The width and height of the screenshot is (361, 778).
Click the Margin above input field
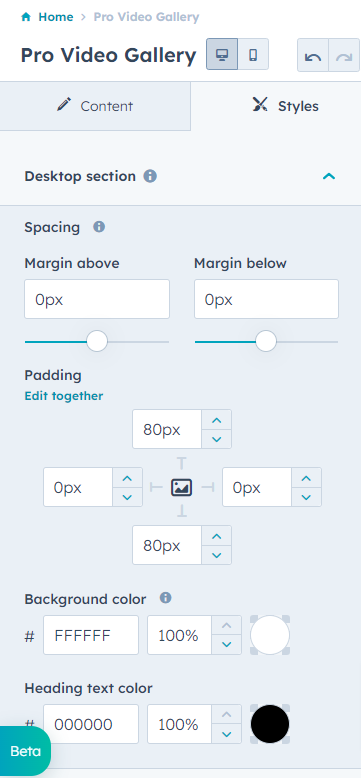[x=97, y=299]
